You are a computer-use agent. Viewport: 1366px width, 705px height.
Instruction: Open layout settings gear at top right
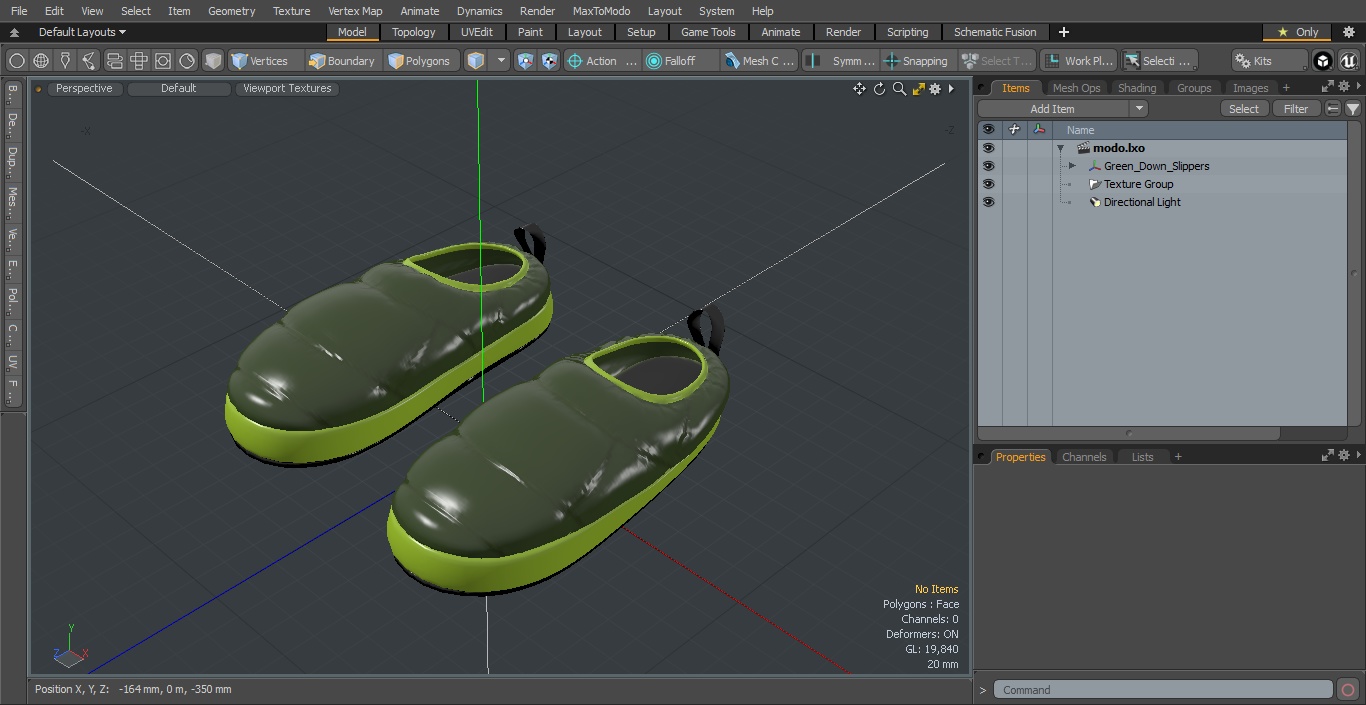(1348, 32)
